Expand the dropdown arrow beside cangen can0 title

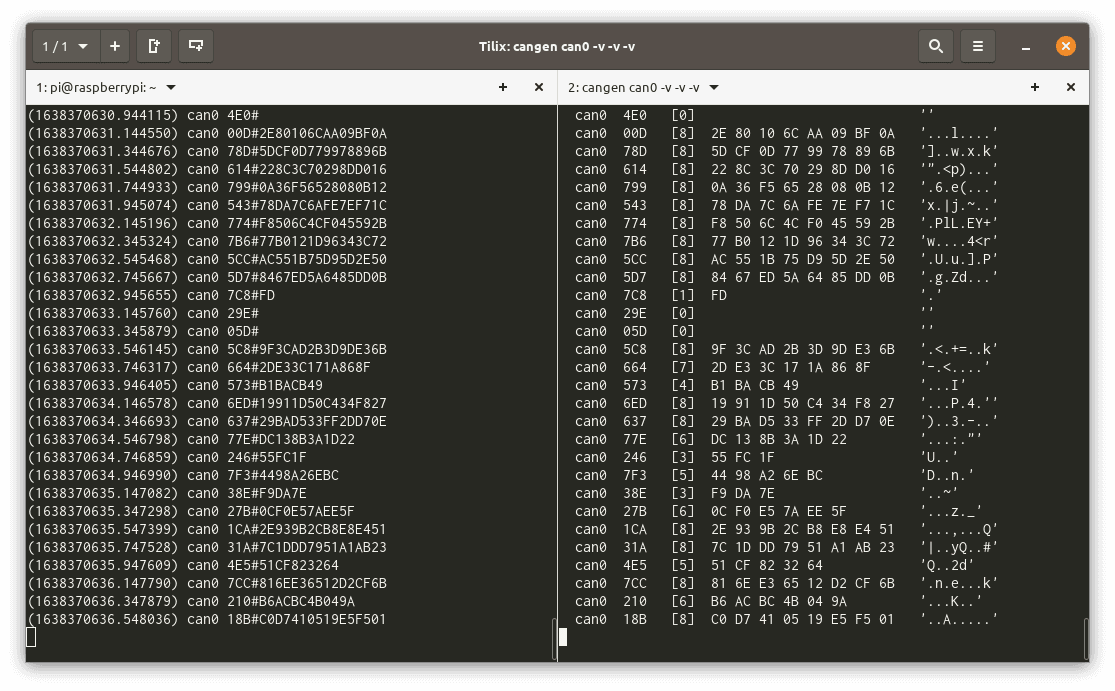click(x=715, y=87)
